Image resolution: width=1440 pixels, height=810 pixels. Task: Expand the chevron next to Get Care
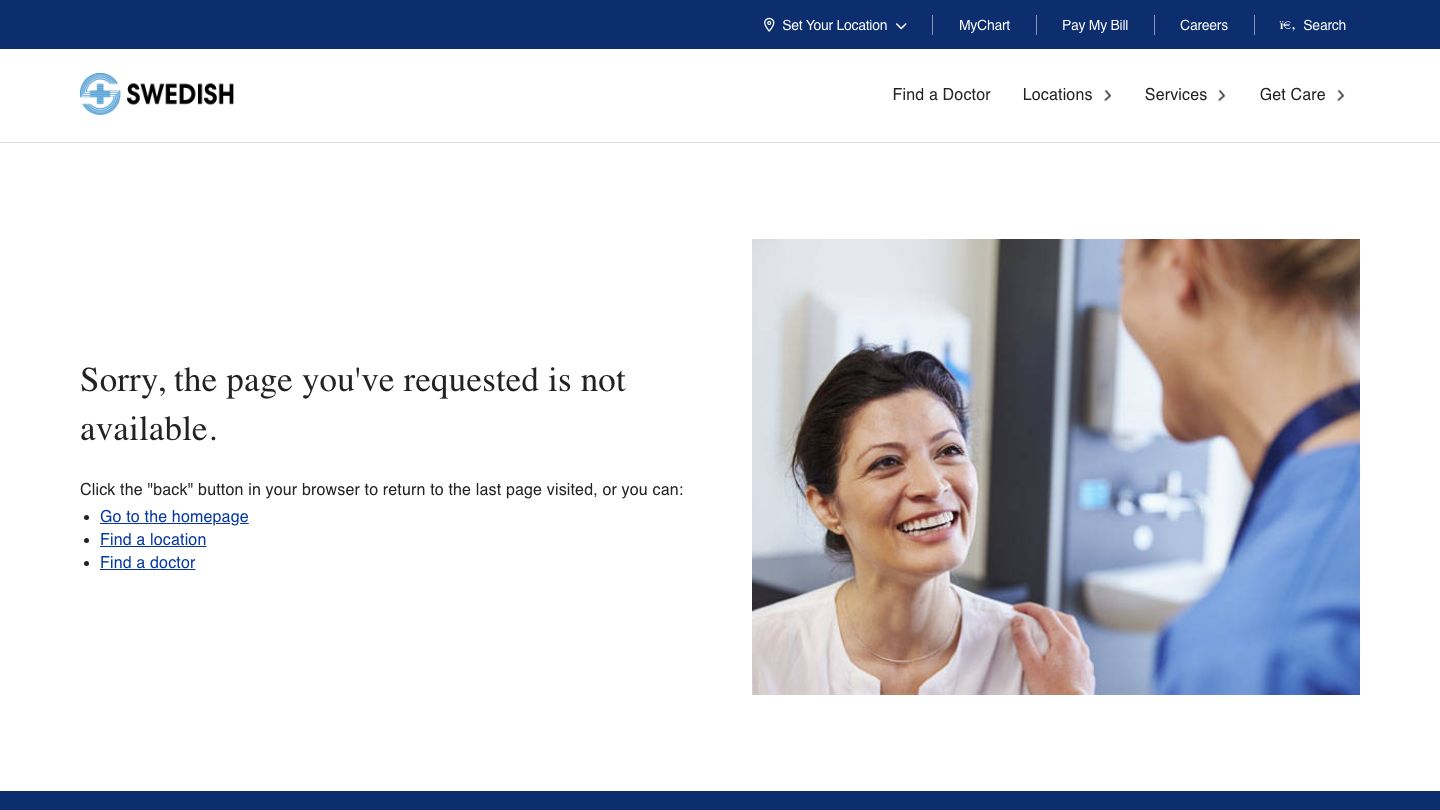(x=1341, y=95)
